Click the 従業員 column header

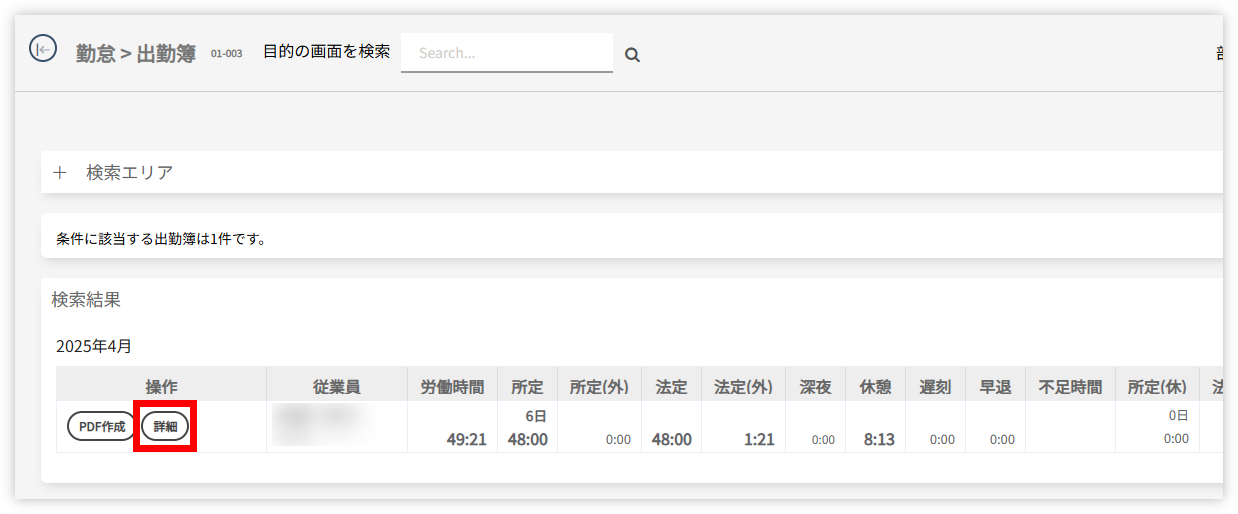pos(336,387)
